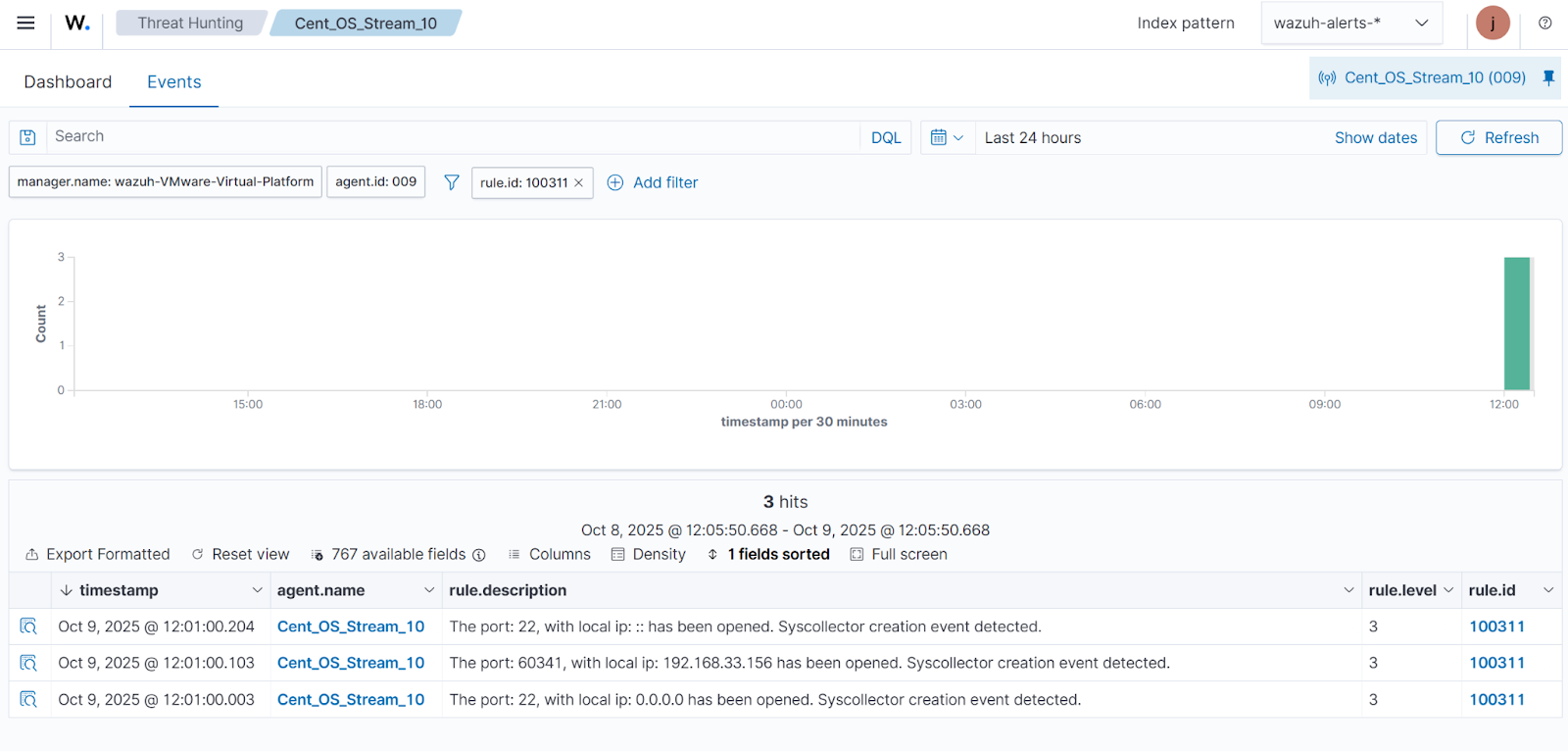Viewport: 1568px width, 752px height.
Task: Expand rule.level column header menu
Action: tap(1448, 590)
